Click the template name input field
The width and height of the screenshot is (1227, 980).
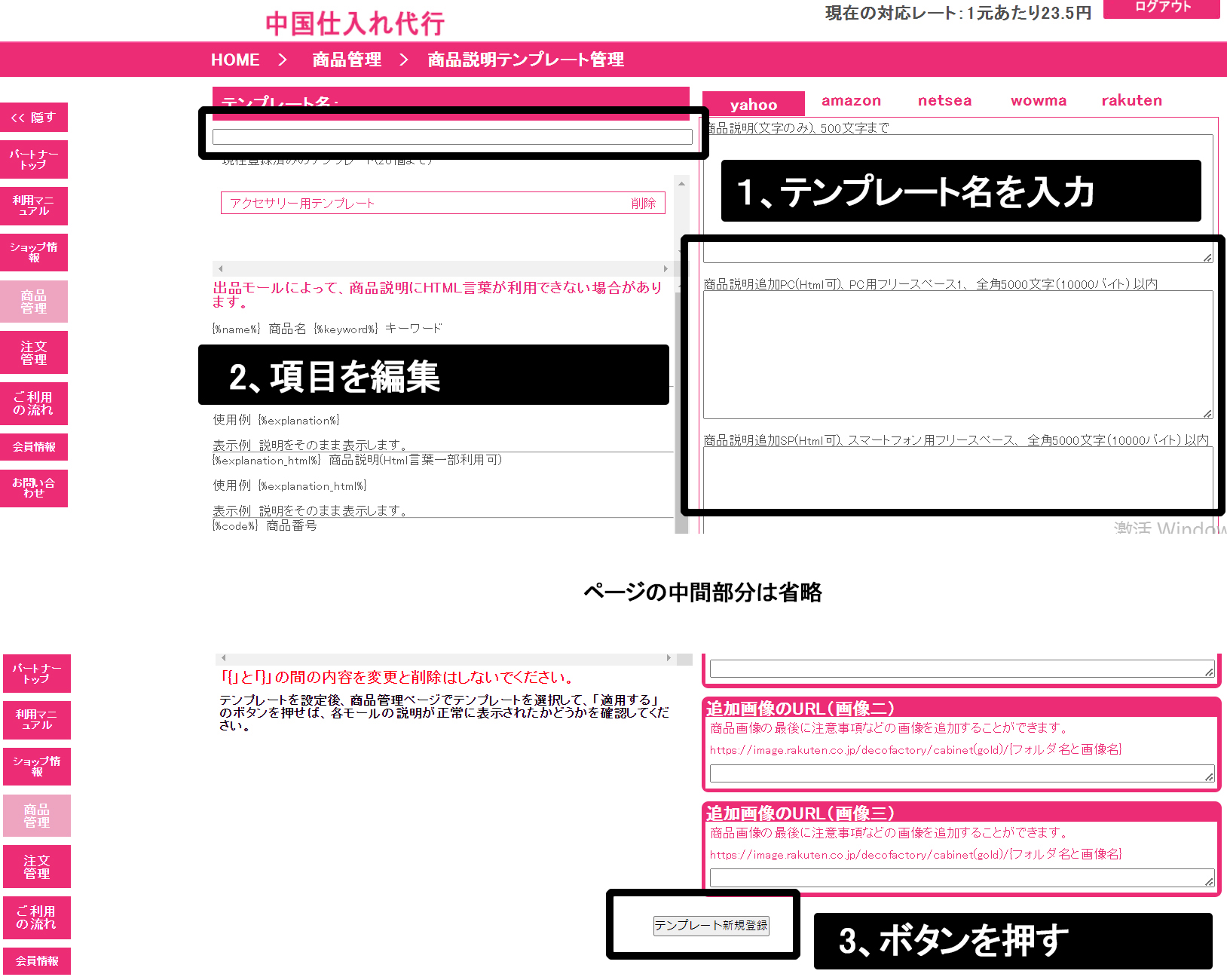tap(452, 136)
